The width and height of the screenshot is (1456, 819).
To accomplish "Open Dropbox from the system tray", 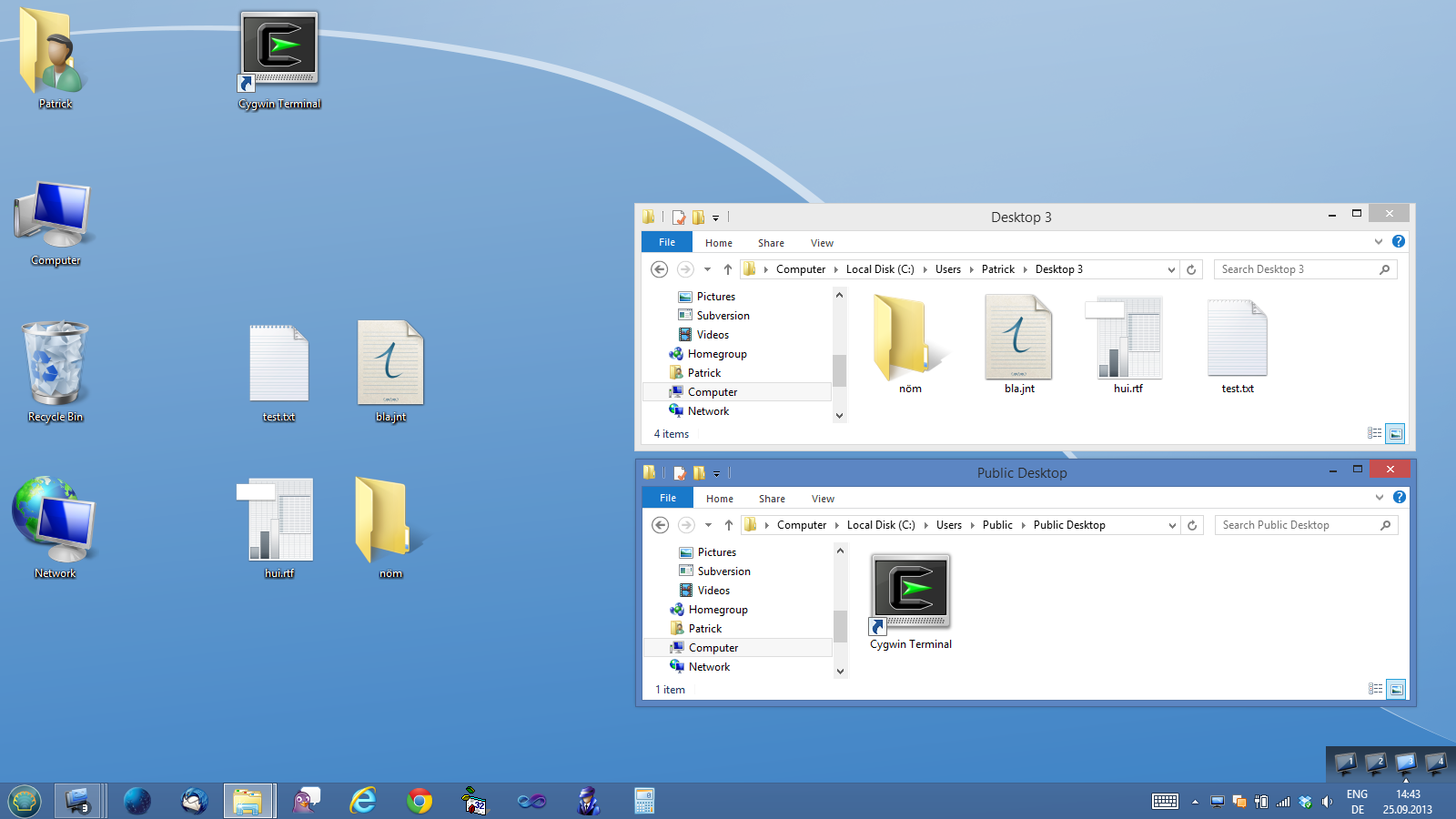I will (1305, 801).
